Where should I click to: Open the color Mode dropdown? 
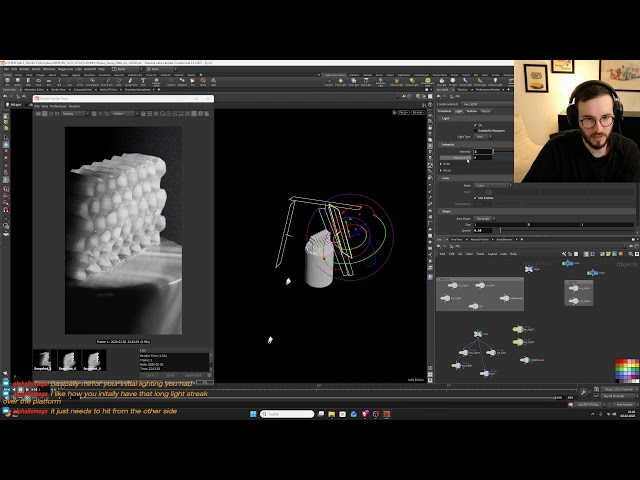click(493, 185)
